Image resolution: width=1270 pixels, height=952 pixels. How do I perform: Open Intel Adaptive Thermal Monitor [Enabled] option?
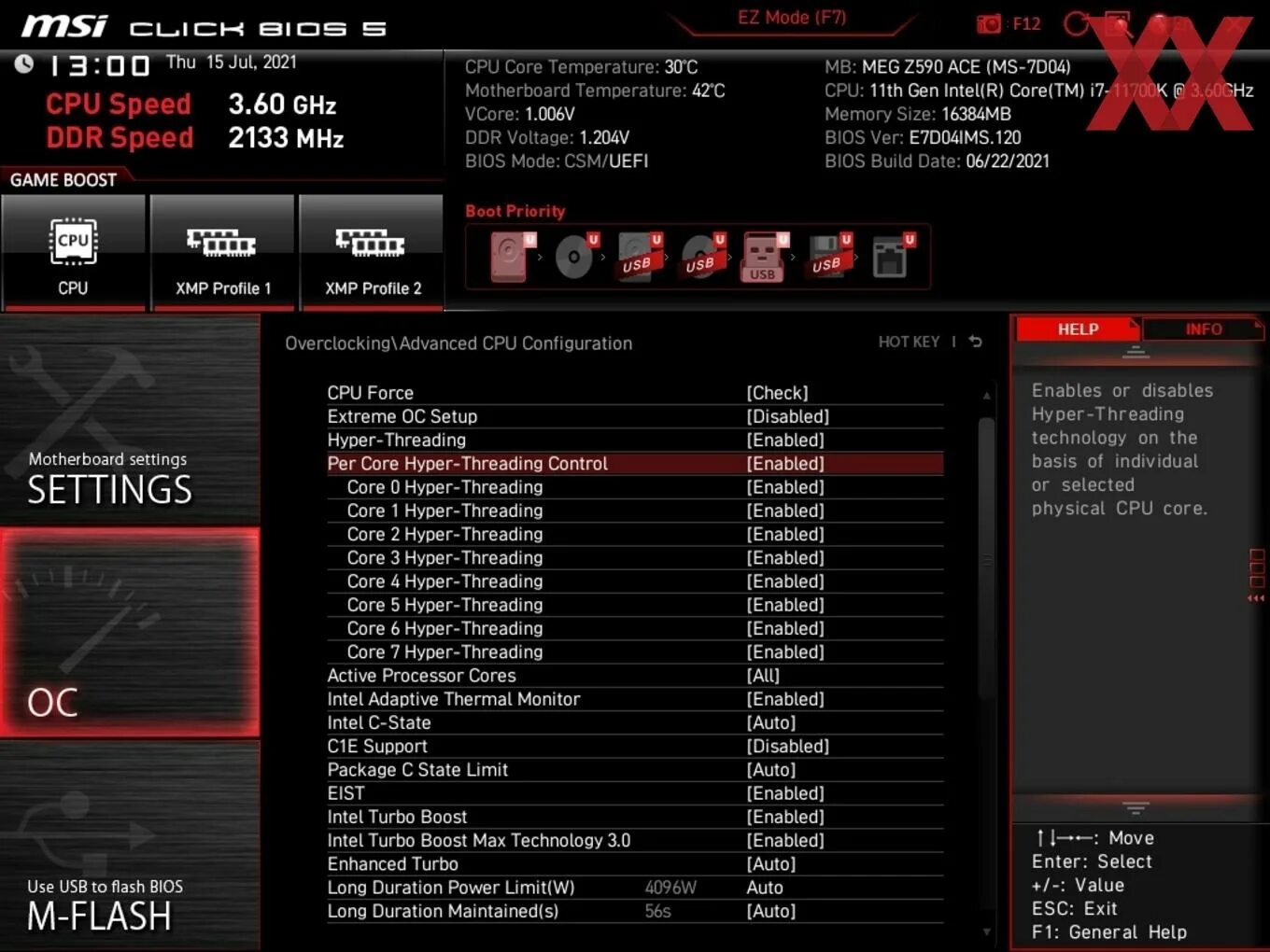point(784,699)
